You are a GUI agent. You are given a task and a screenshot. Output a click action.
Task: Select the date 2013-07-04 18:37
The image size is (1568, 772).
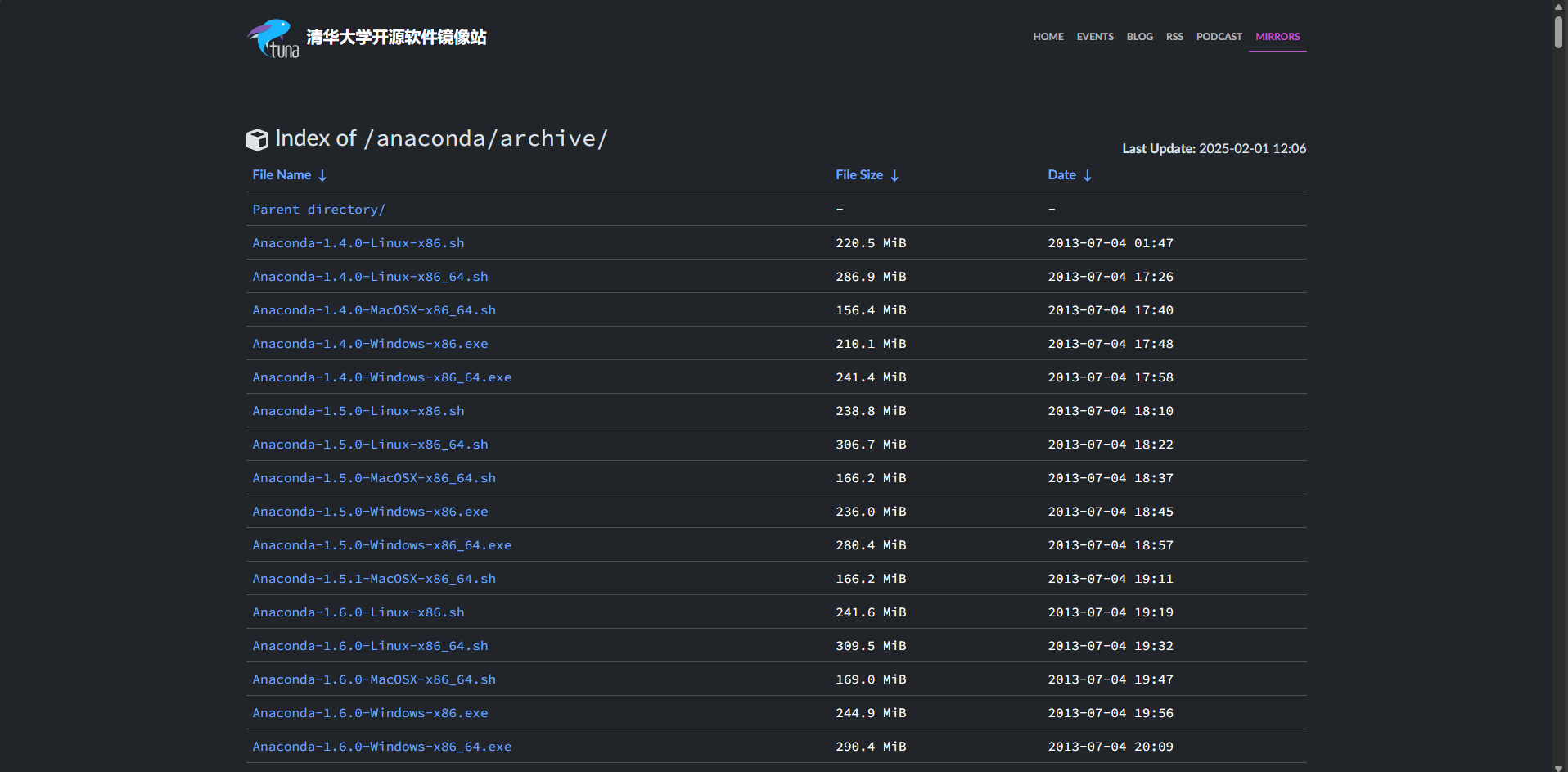(x=1111, y=478)
